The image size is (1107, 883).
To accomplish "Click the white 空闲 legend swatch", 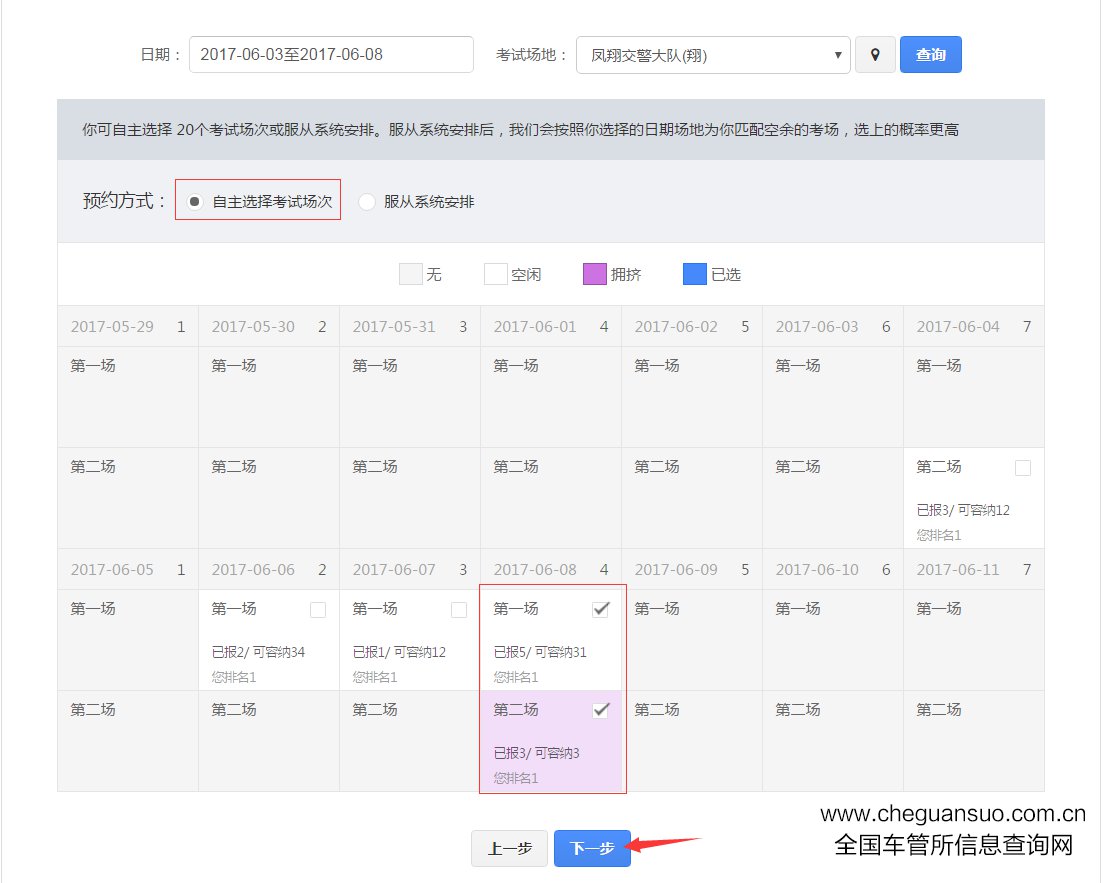I will [495, 274].
